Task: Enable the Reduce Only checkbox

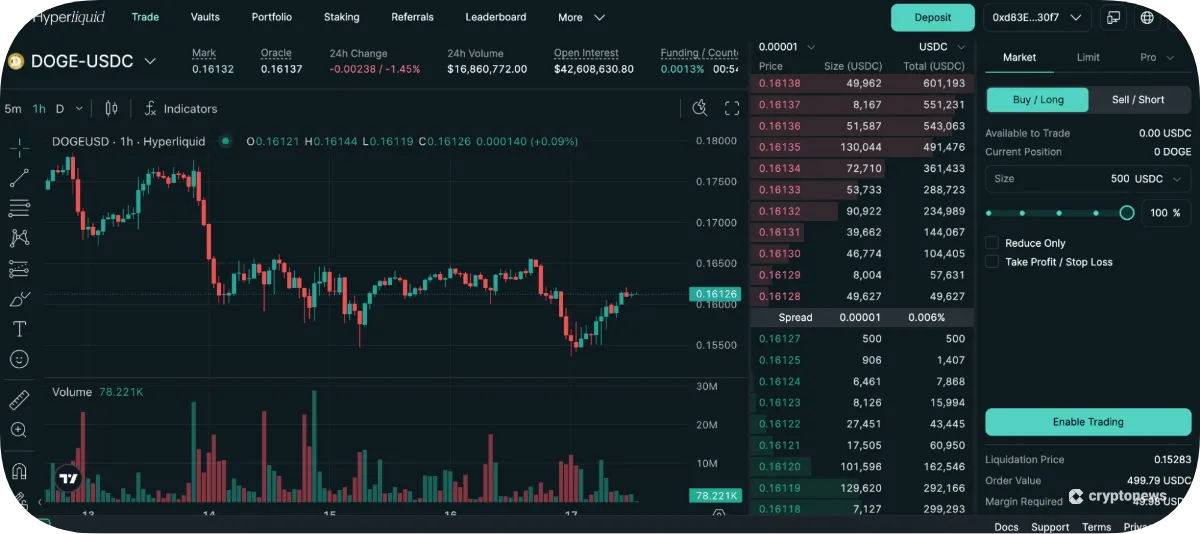Action: click(x=992, y=243)
